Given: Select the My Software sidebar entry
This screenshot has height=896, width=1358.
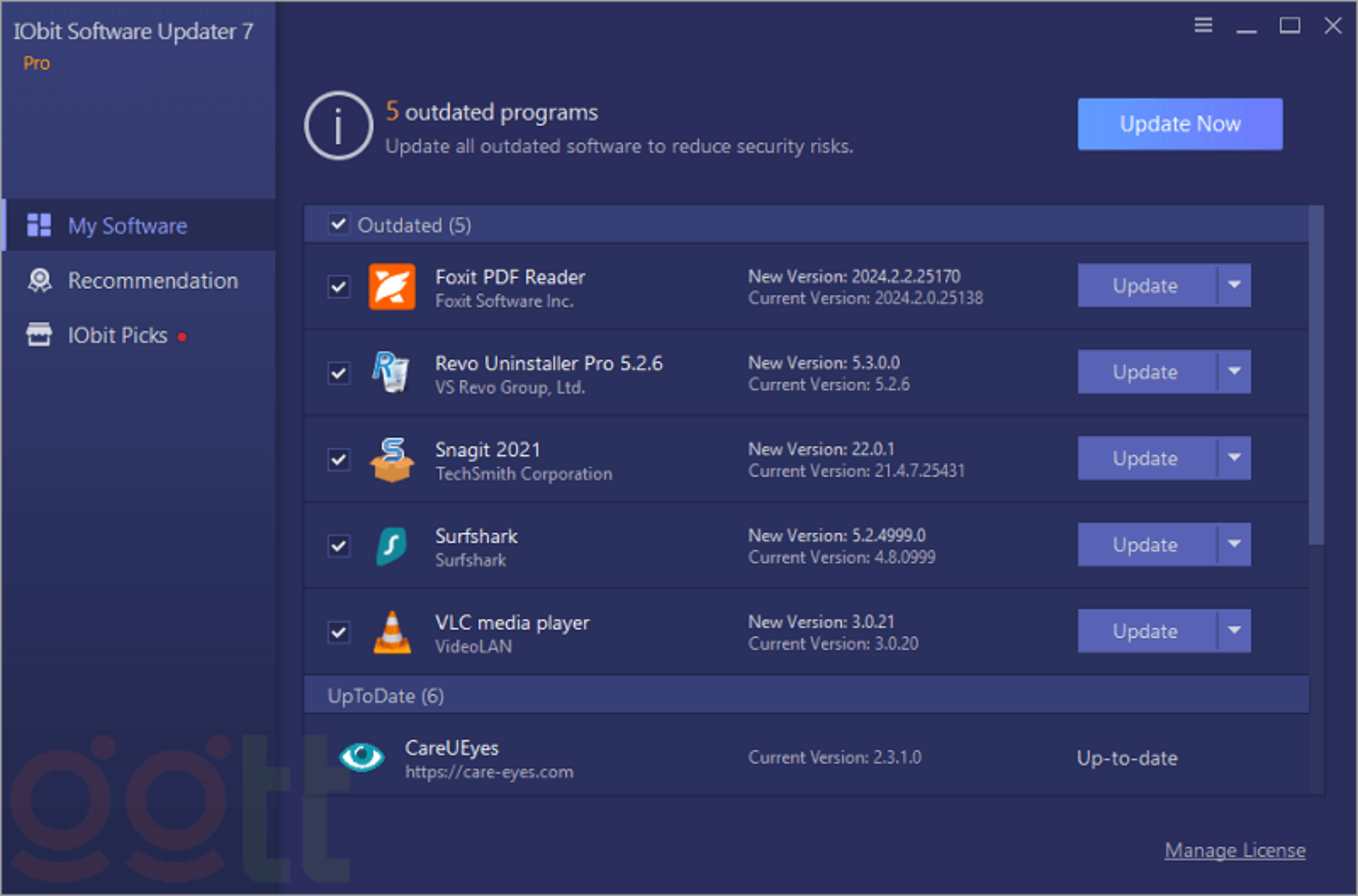Looking at the screenshot, I should click(127, 225).
